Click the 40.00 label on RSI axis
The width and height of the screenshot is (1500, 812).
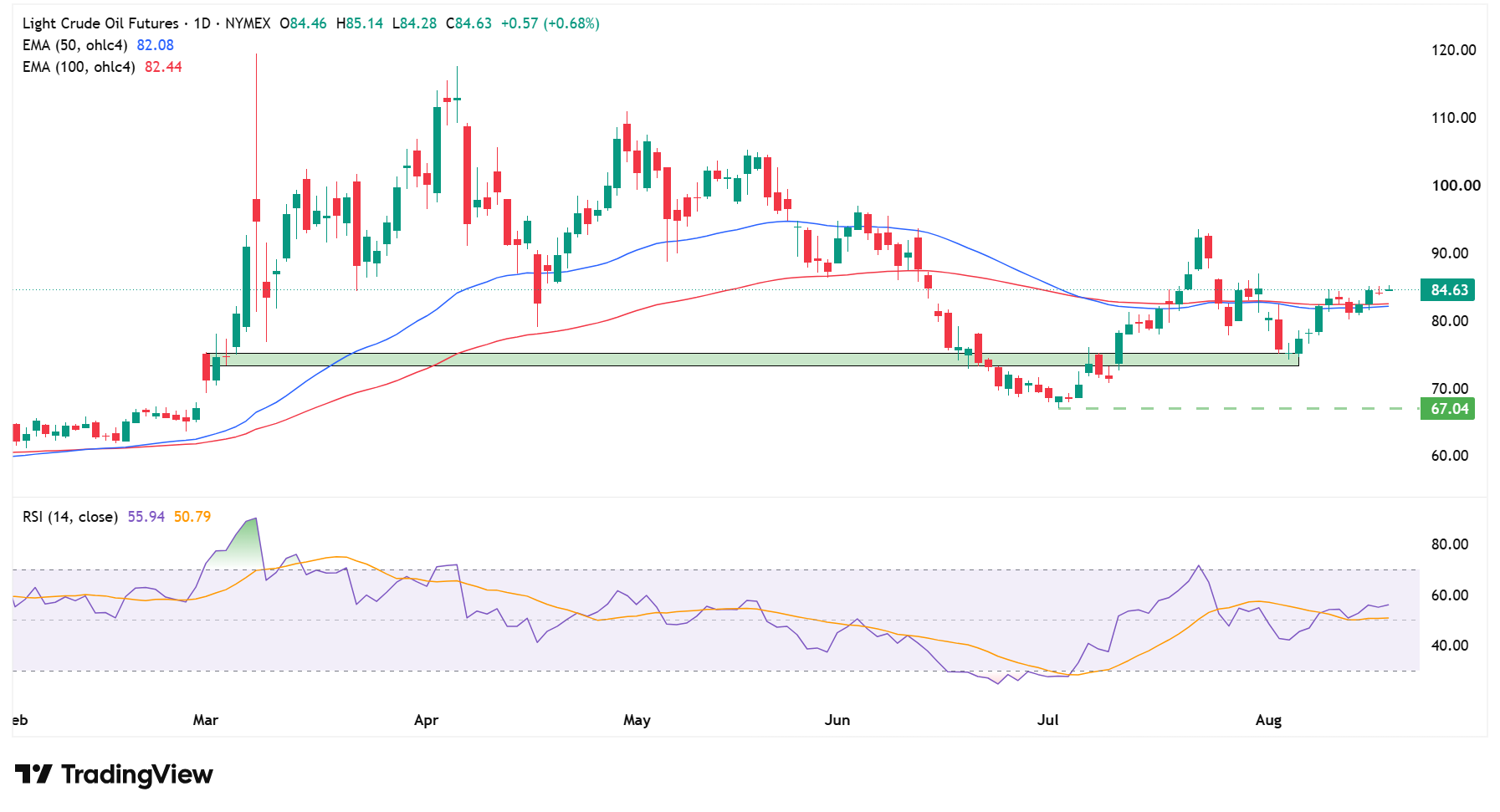coord(1450,646)
